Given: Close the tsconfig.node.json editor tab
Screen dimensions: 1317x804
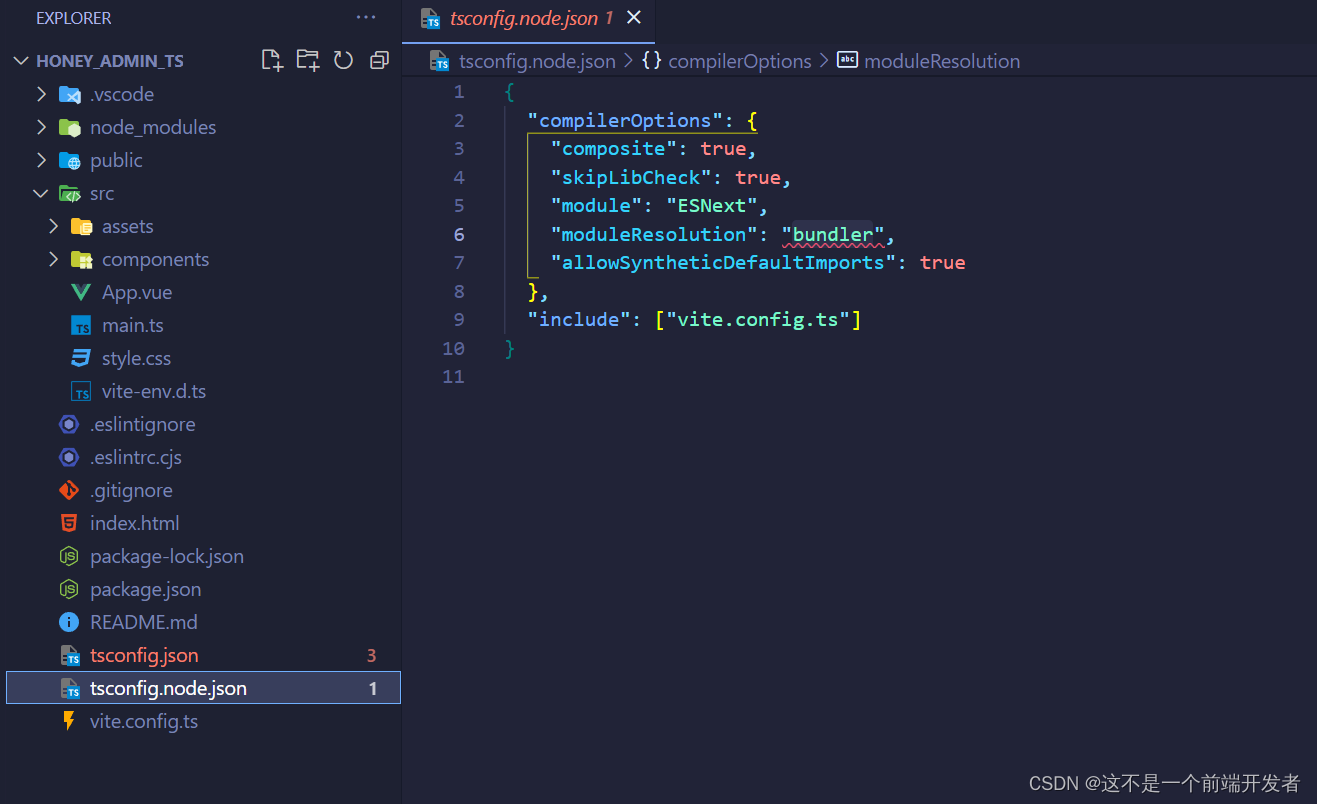Looking at the screenshot, I should tap(633, 18).
